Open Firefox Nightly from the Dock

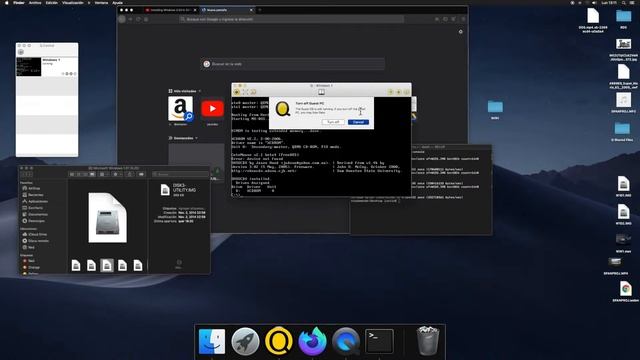(x=312, y=341)
